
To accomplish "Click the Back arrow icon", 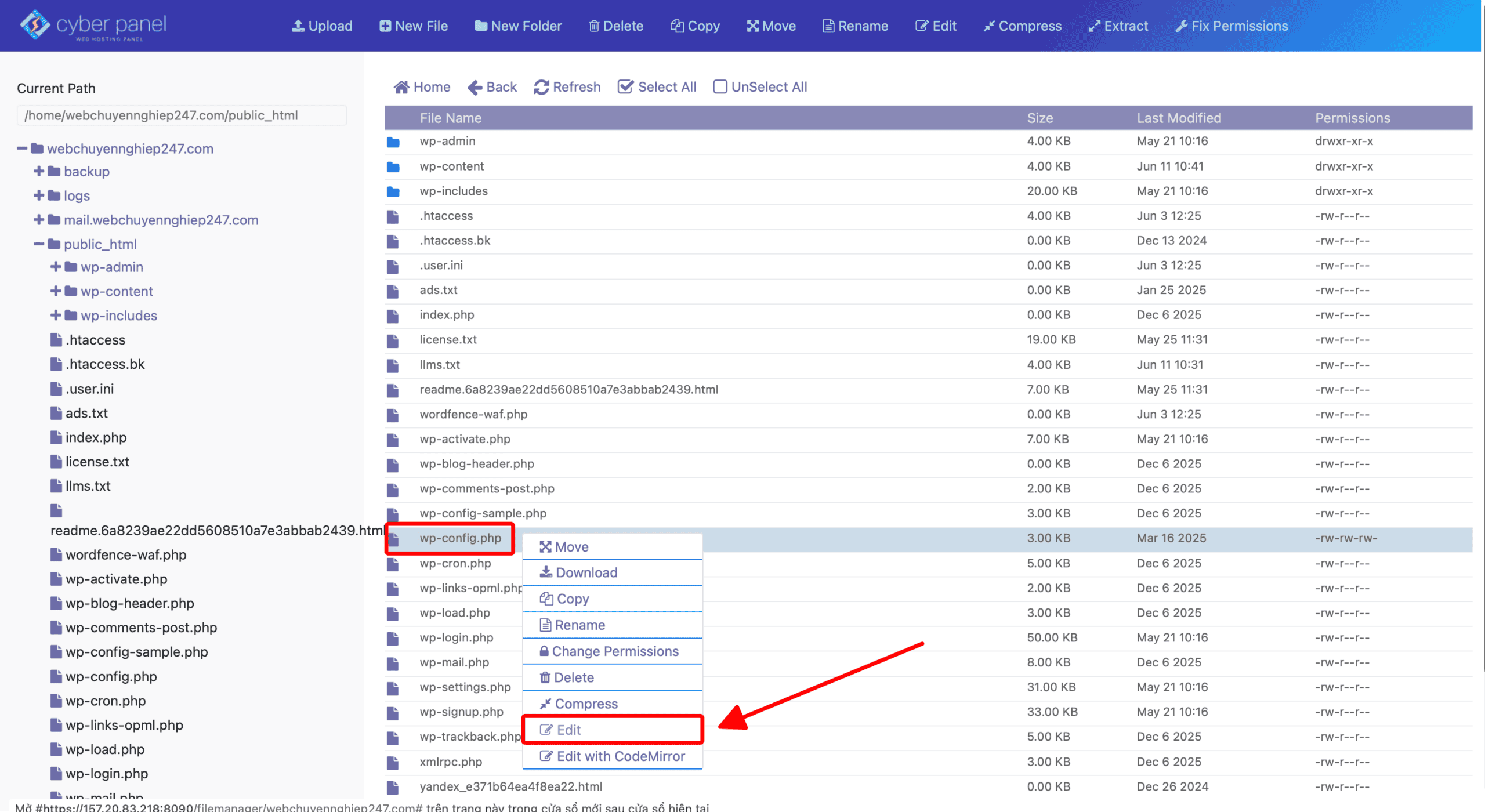I will click(x=475, y=87).
